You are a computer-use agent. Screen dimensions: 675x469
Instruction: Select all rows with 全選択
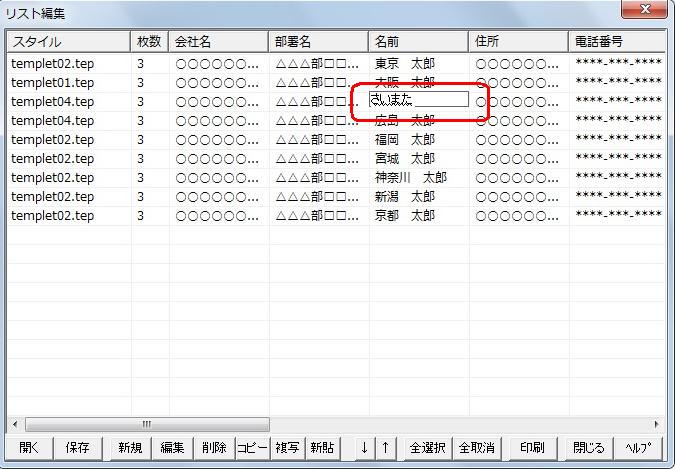pyautogui.click(x=428, y=448)
